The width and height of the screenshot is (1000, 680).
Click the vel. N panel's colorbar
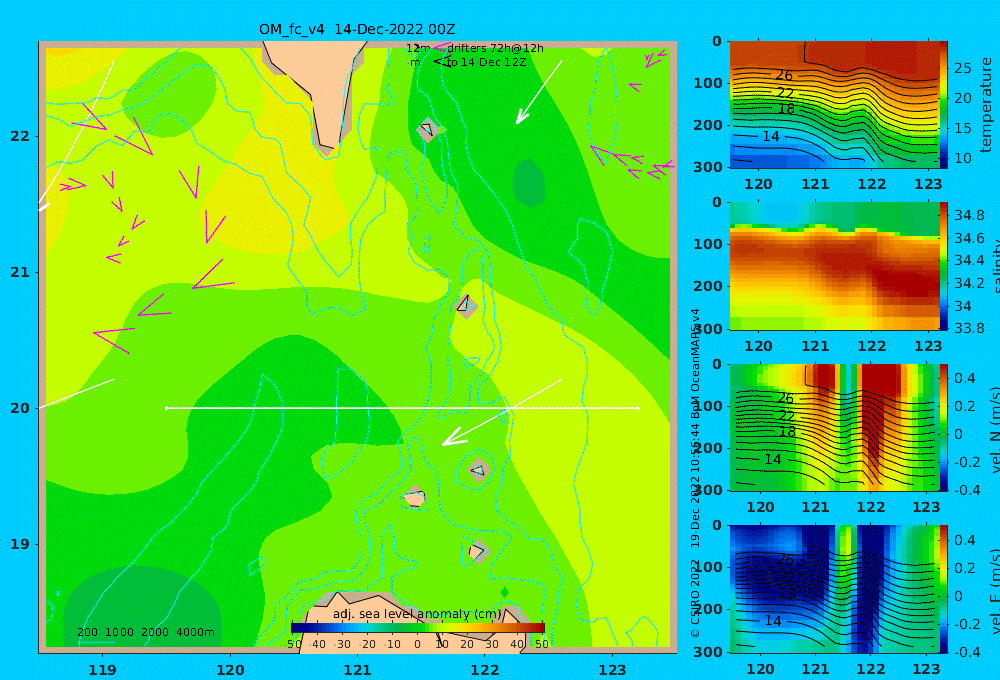click(x=944, y=427)
